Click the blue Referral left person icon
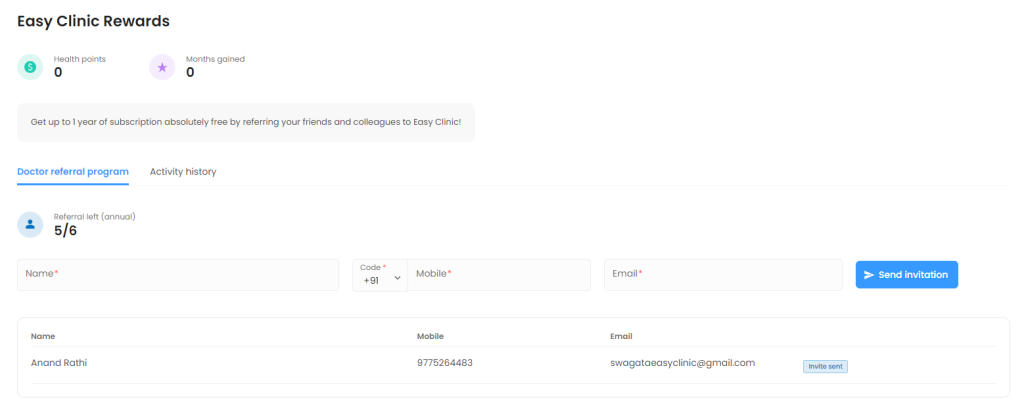Image resolution: width=1024 pixels, height=408 pixels. (30, 225)
